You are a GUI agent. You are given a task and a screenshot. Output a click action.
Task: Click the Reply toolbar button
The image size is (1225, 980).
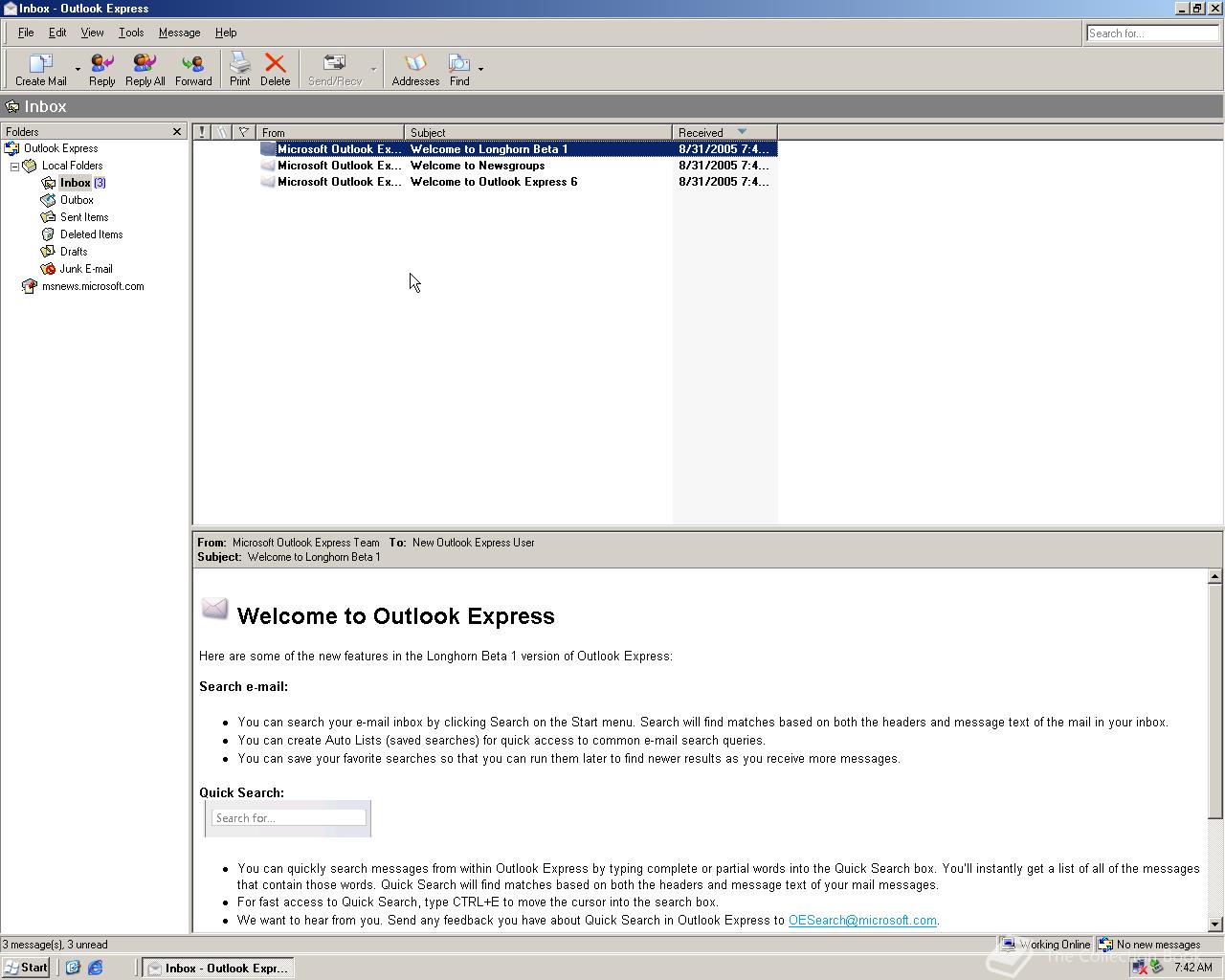[x=101, y=70]
